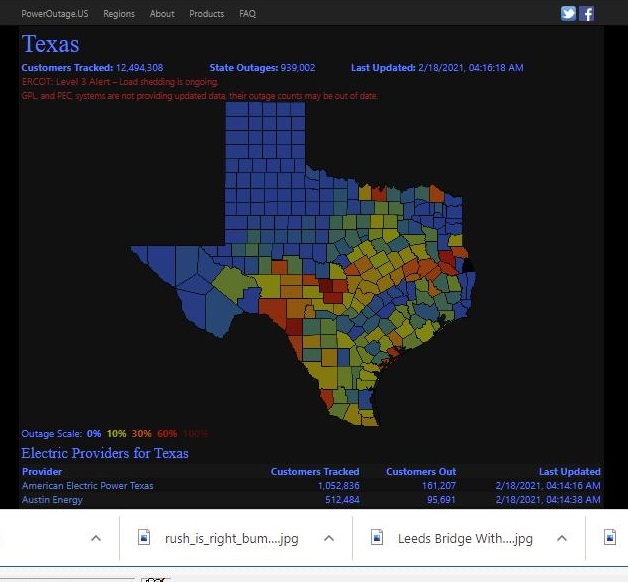Click the Last Updated column header
The width and height of the screenshot is (628, 582).
pos(570,471)
